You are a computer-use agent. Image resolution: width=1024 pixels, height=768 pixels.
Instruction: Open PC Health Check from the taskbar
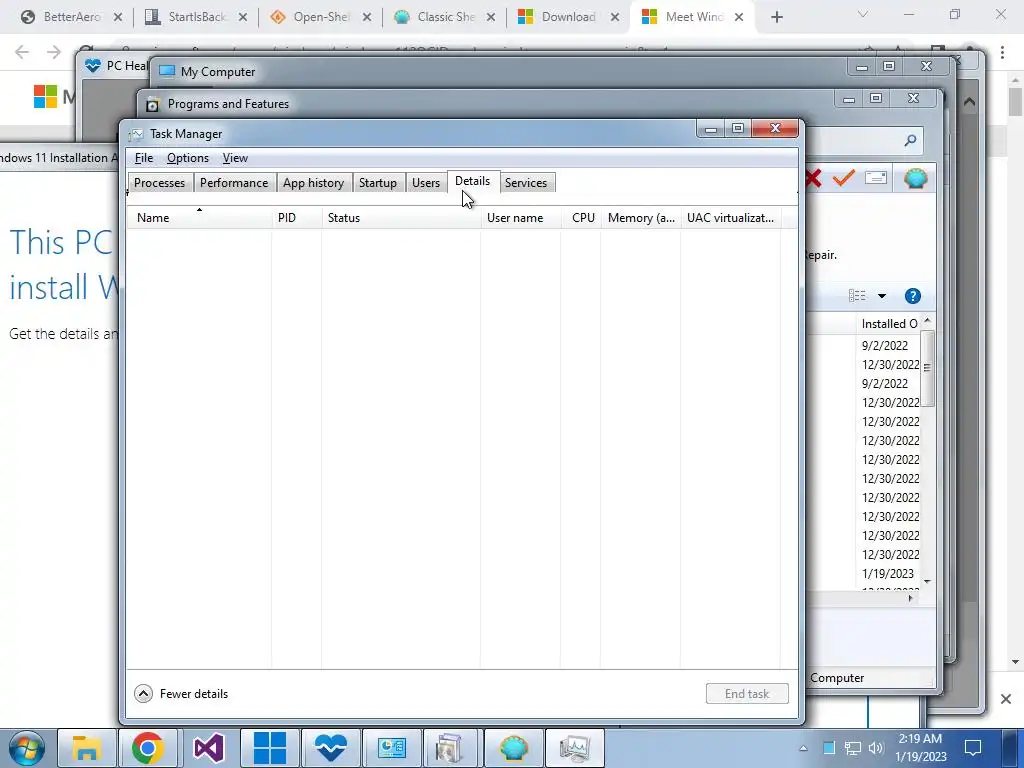(330, 748)
